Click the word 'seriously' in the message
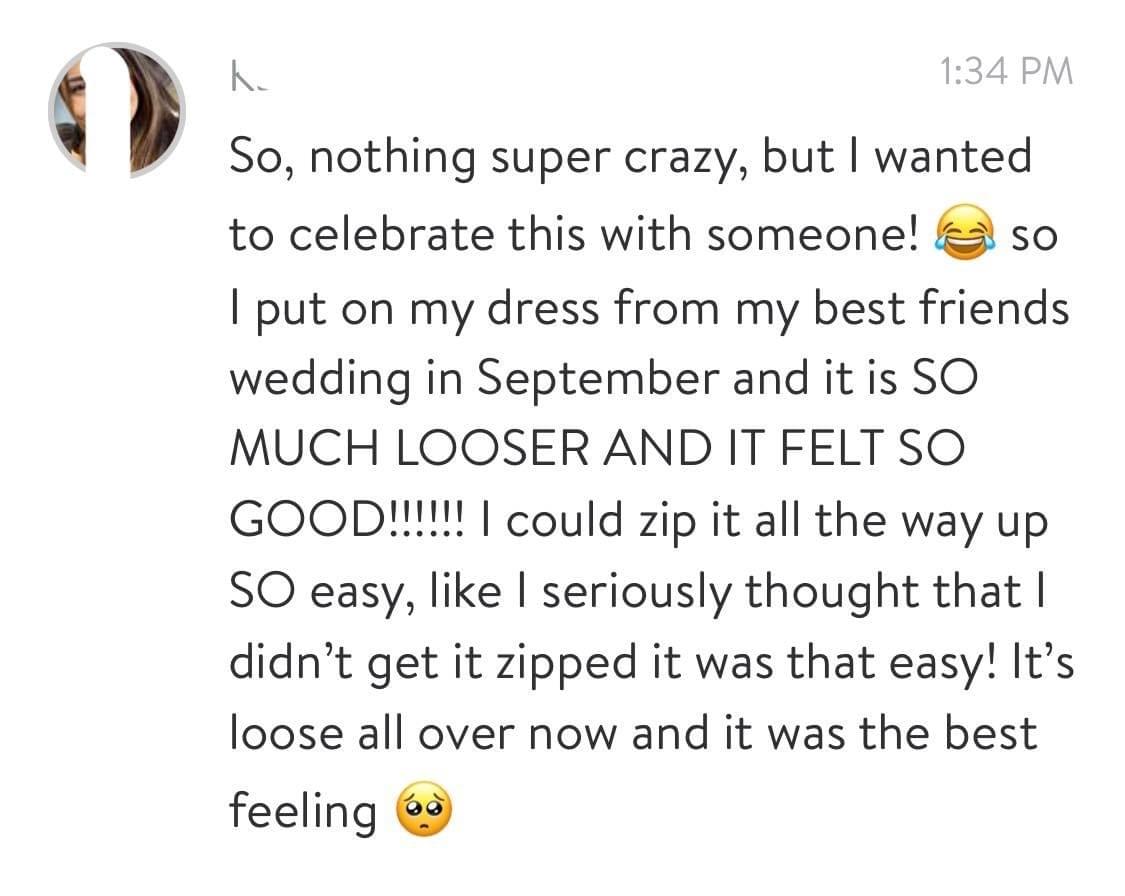 (637, 594)
